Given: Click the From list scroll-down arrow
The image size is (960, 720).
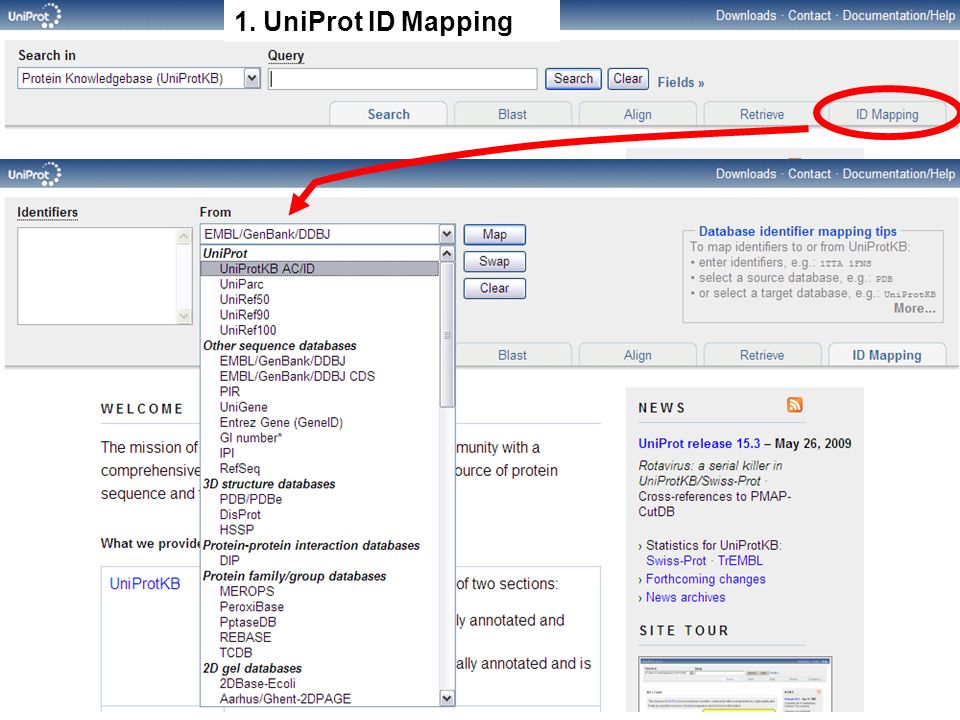Looking at the screenshot, I should tap(447, 698).
